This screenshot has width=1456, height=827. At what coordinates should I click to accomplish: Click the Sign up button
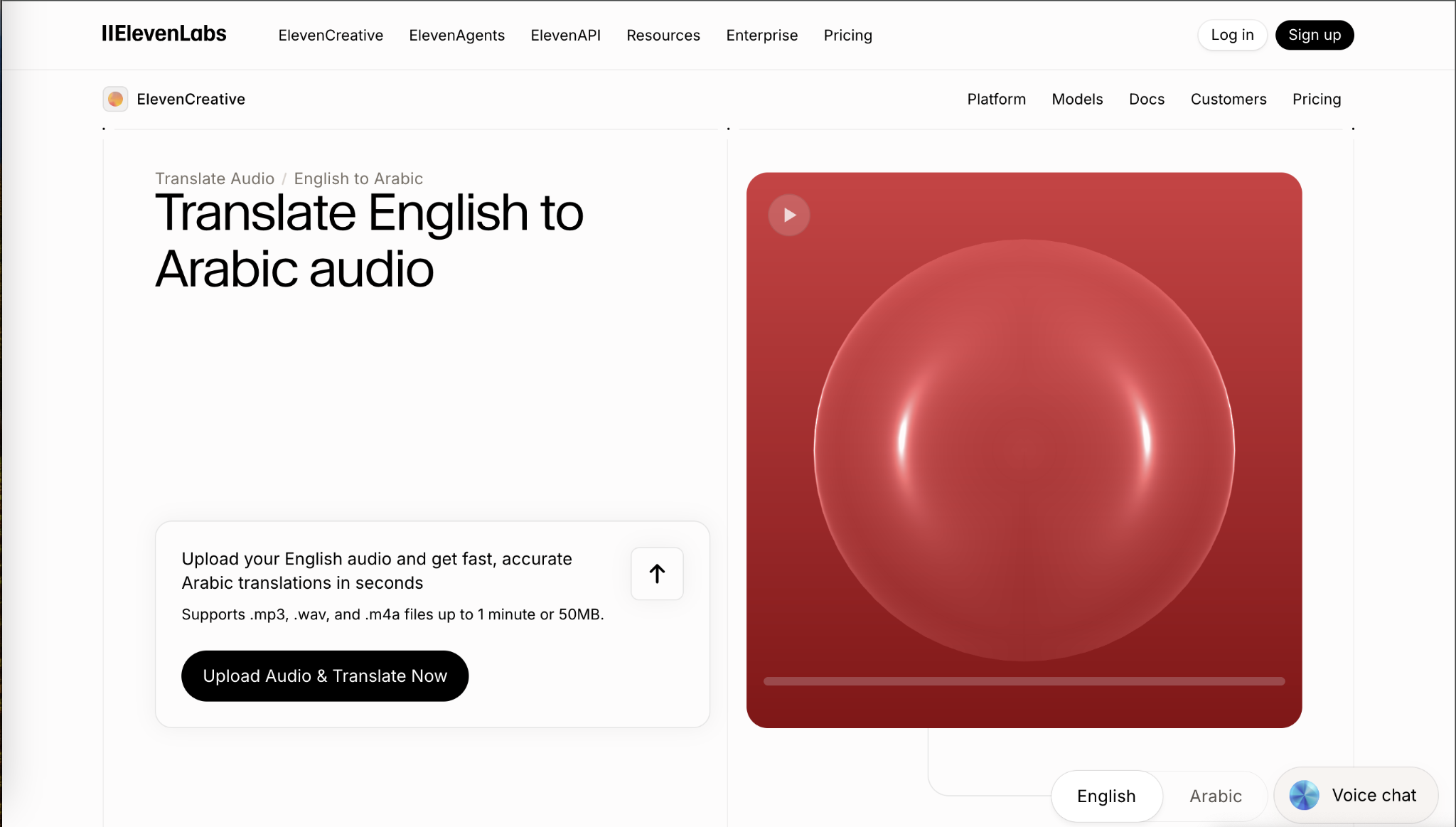point(1314,35)
